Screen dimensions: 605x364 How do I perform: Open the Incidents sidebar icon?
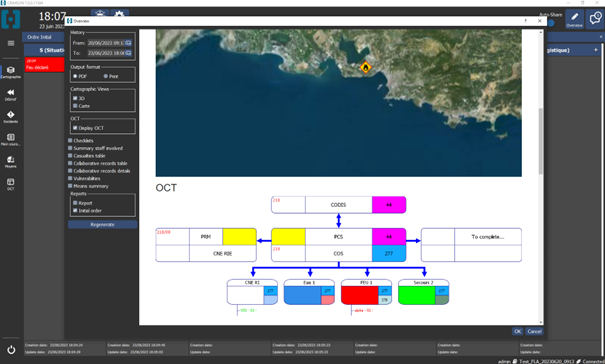10,117
